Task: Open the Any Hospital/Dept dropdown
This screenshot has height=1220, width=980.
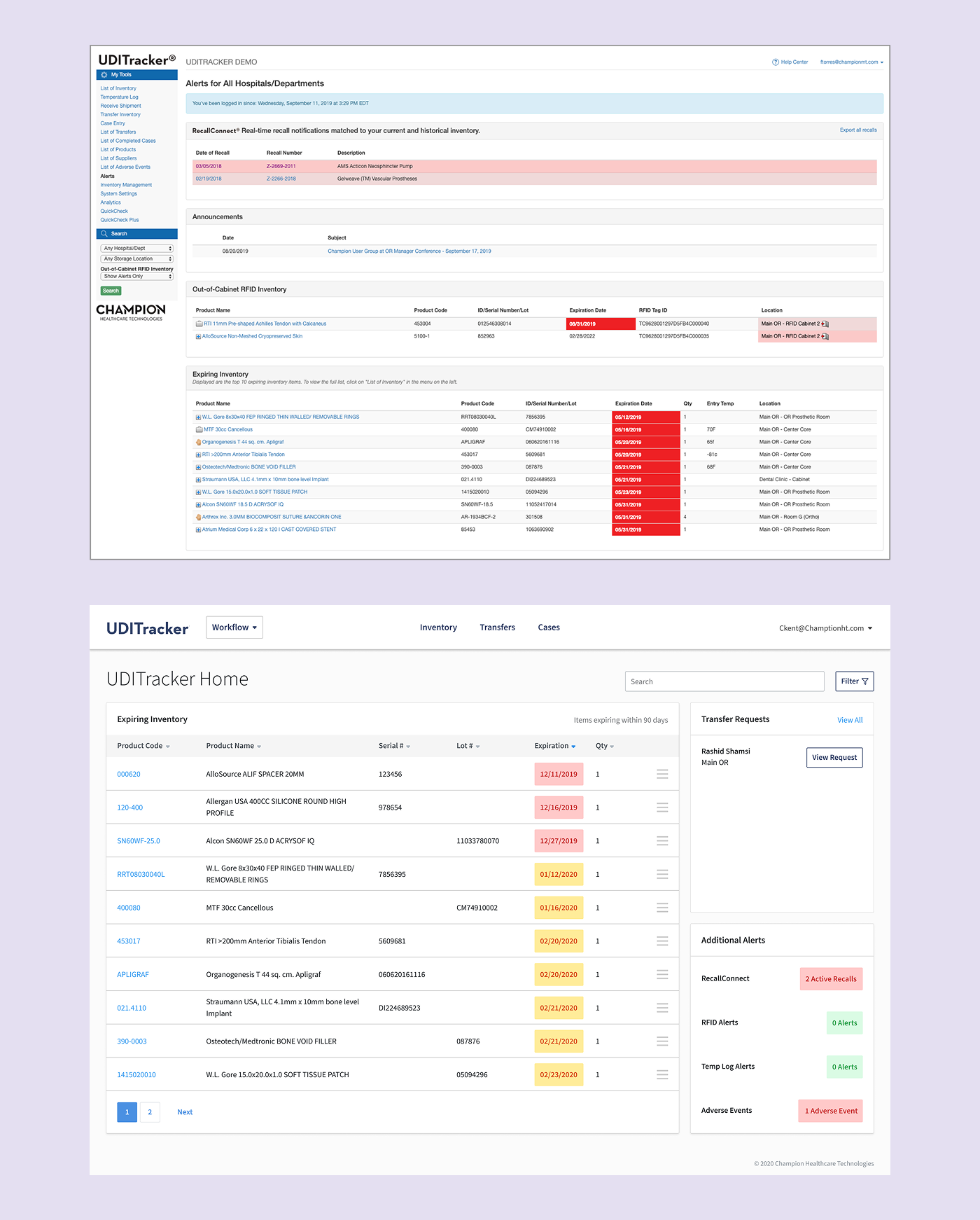Action: pos(137,249)
